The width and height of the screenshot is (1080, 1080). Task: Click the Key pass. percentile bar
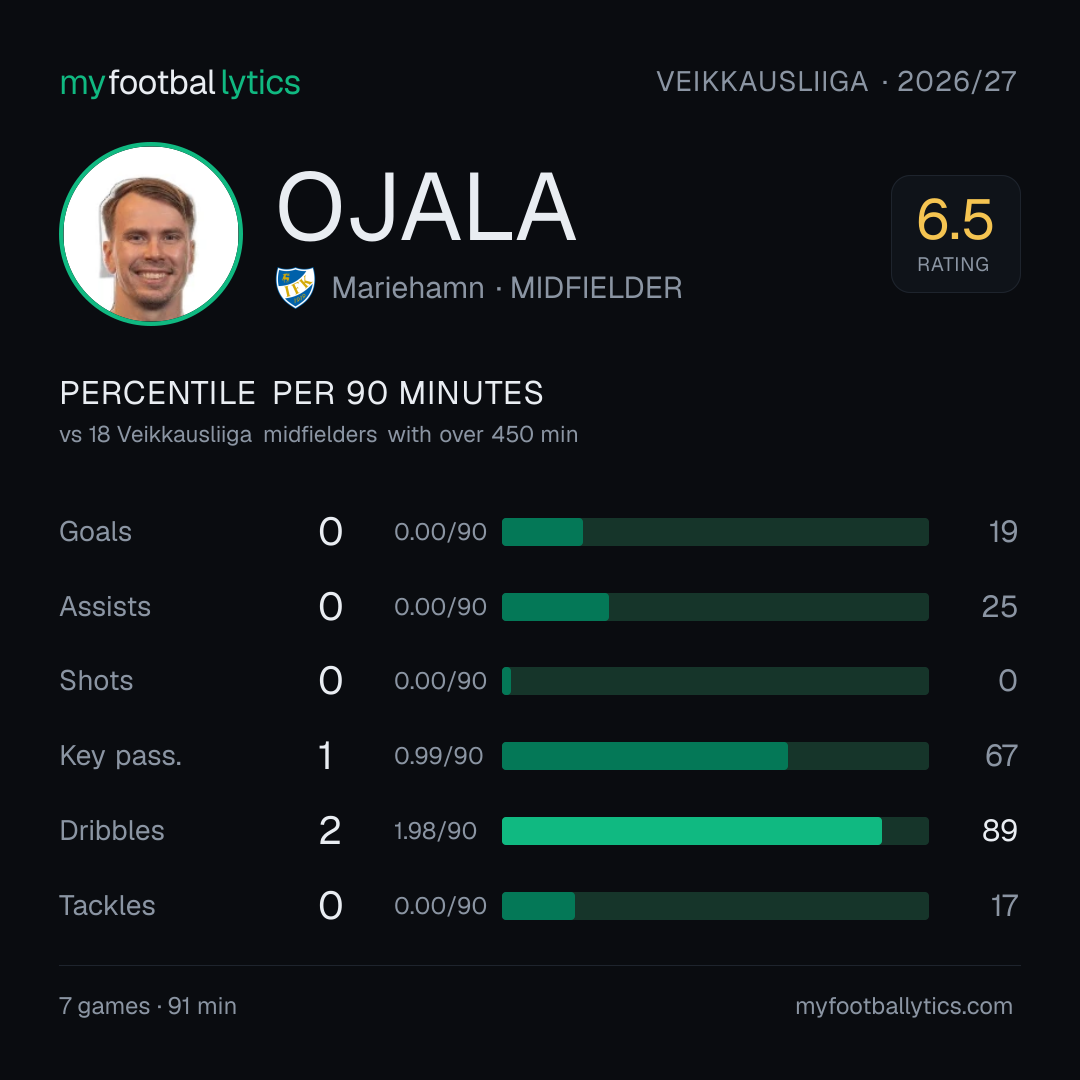[715, 756]
